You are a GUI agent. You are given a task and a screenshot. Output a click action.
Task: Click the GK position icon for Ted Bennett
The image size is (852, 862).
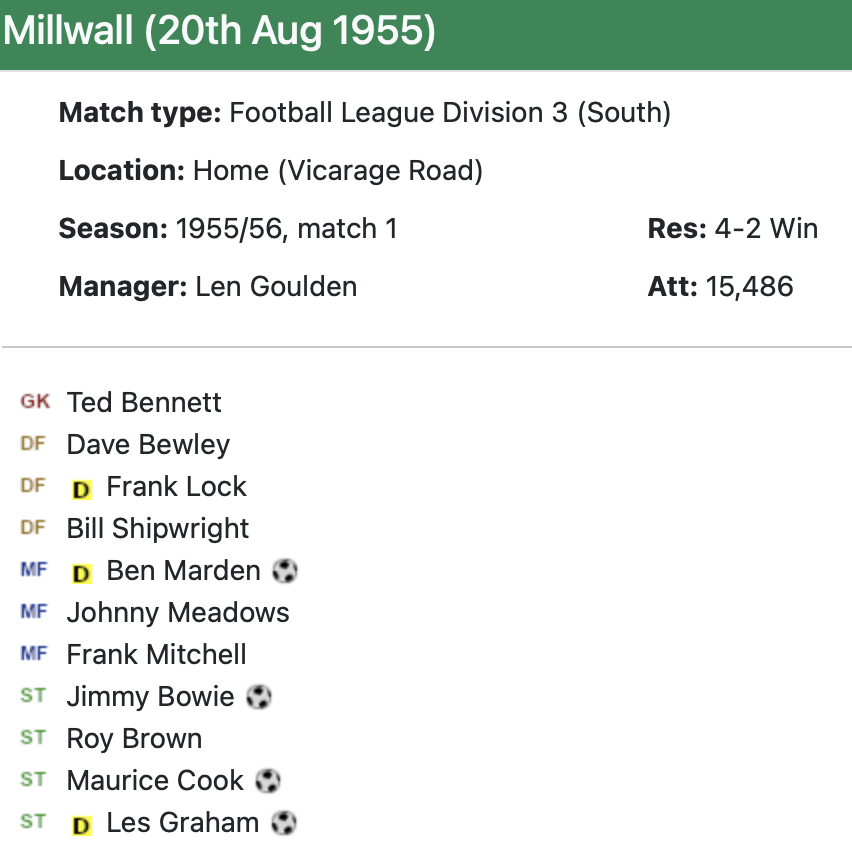click(x=35, y=402)
